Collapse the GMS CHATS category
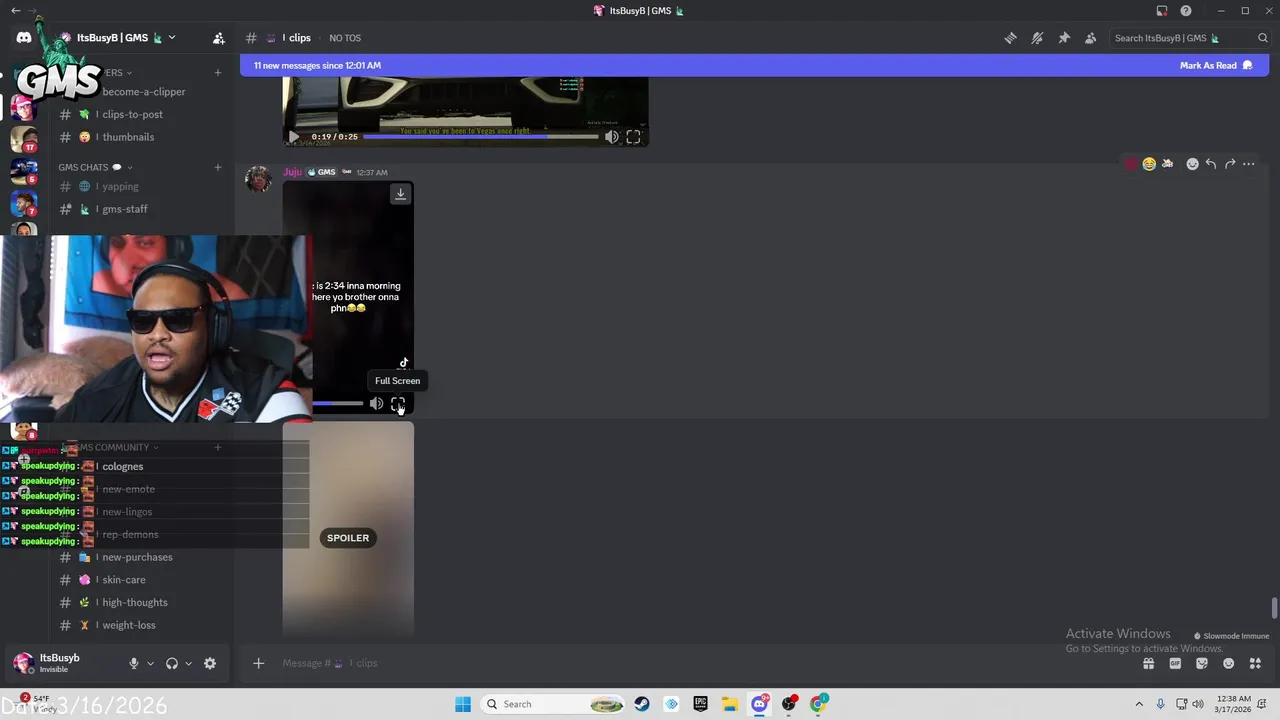 [95, 167]
